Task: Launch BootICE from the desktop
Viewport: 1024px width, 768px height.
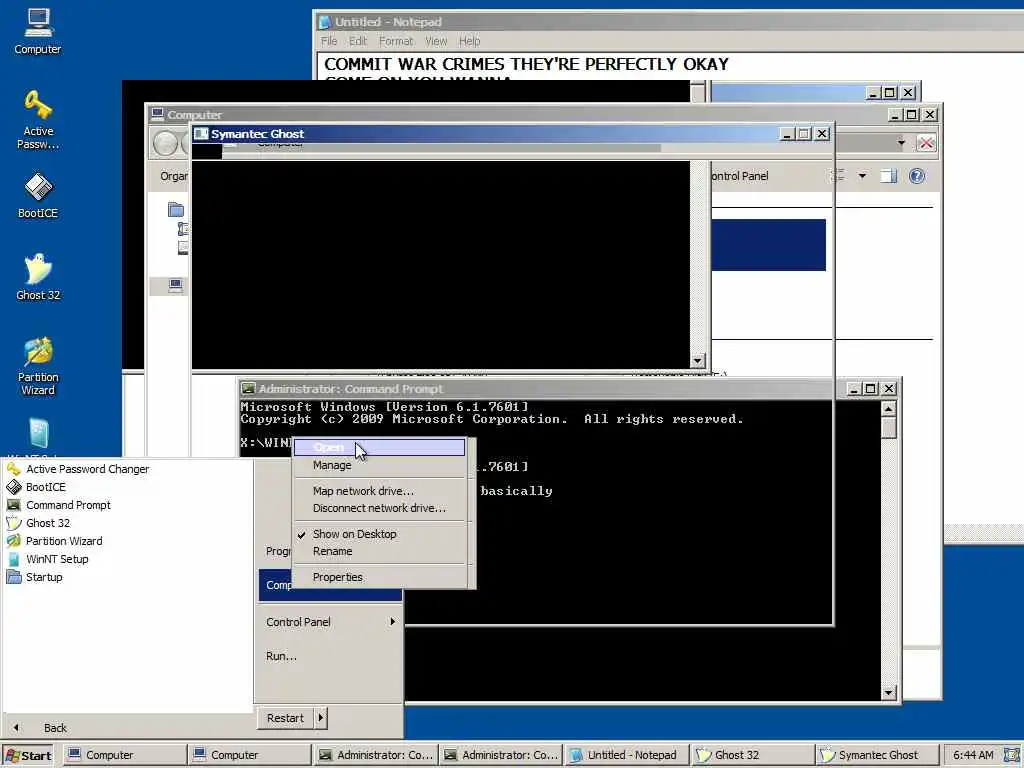Action: point(38,196)
